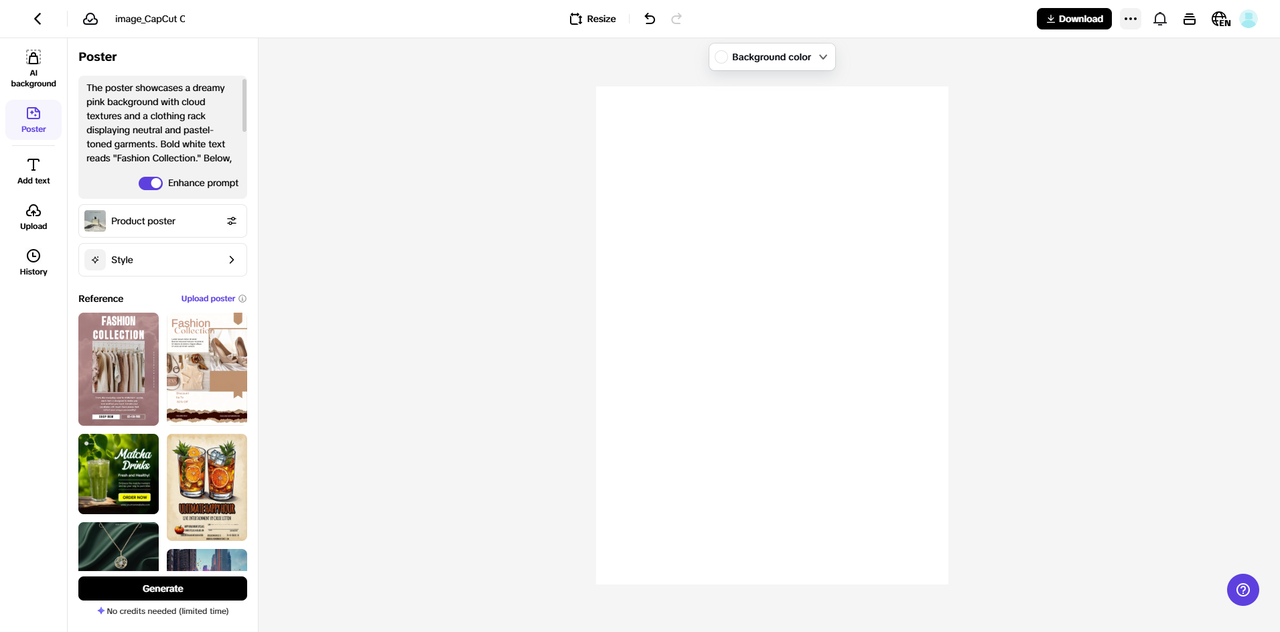This screenshot has width=1280, height=632.
Task: Open the three-dot more options menu
Action: coord(1130,18)
